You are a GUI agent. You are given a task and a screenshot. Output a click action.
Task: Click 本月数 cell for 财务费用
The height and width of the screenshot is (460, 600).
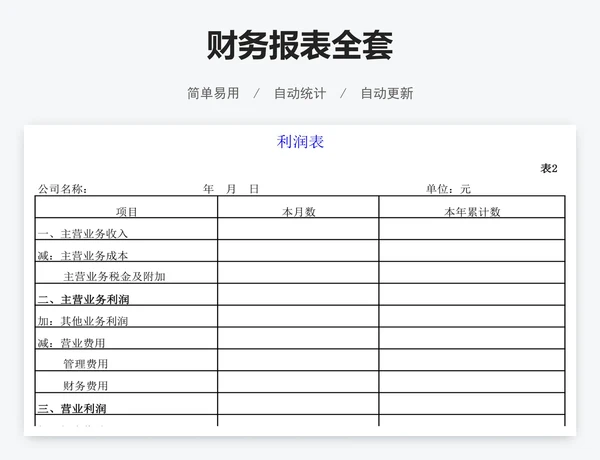coord(298,382)
